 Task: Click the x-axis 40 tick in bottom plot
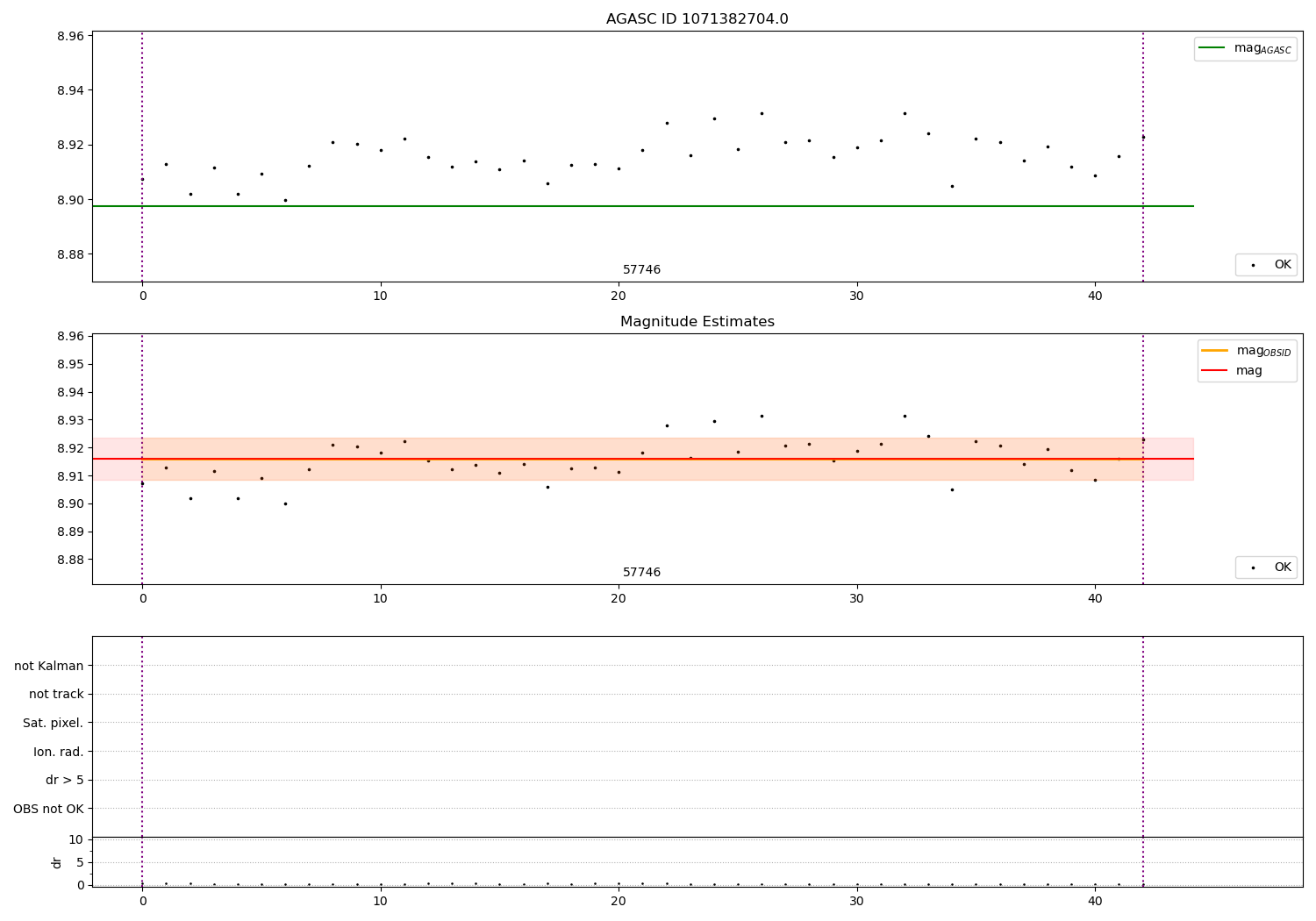tap(1095, 901)
